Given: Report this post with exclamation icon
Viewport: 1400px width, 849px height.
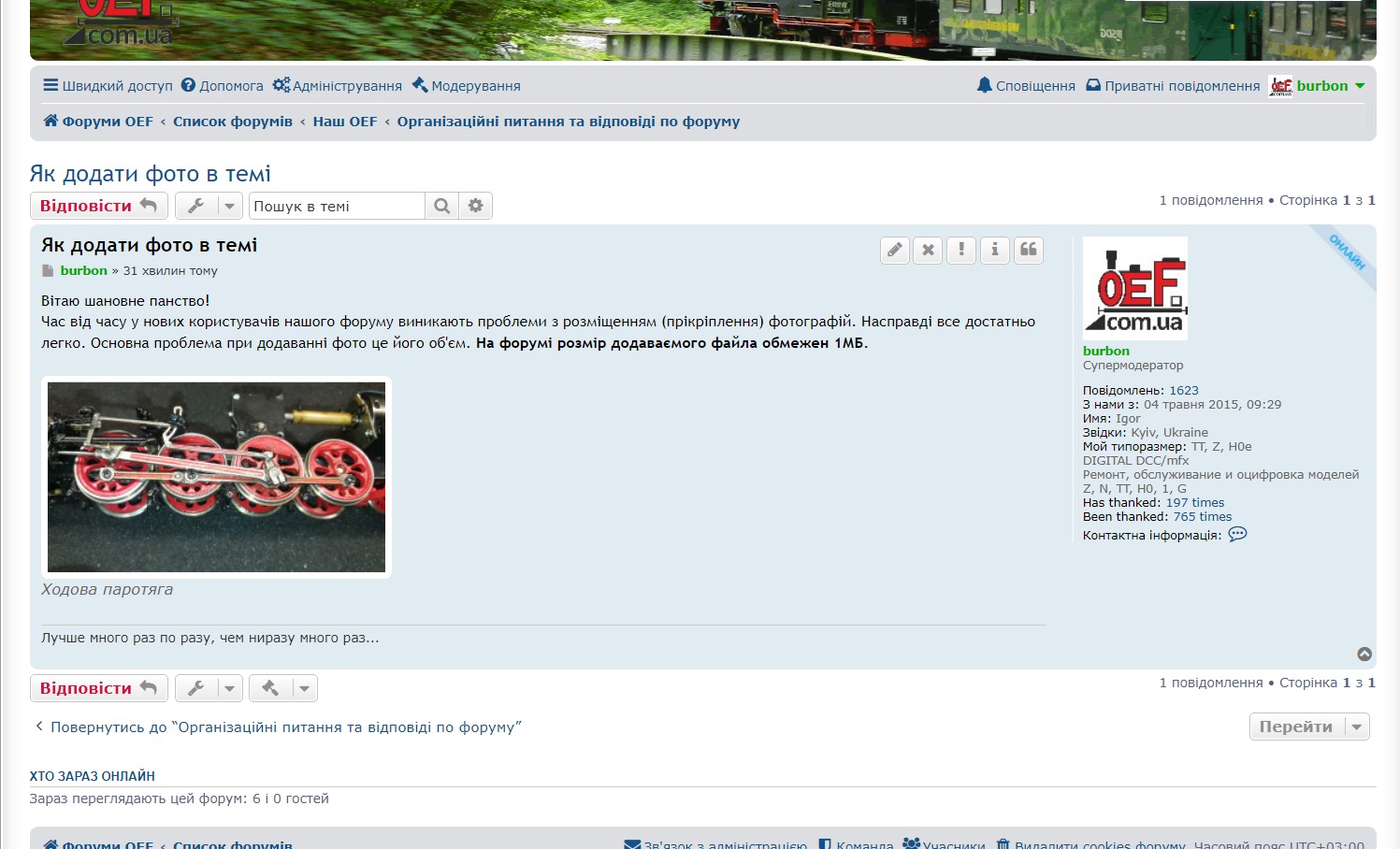Looking at the screenshot, I should tap(961, 250).
